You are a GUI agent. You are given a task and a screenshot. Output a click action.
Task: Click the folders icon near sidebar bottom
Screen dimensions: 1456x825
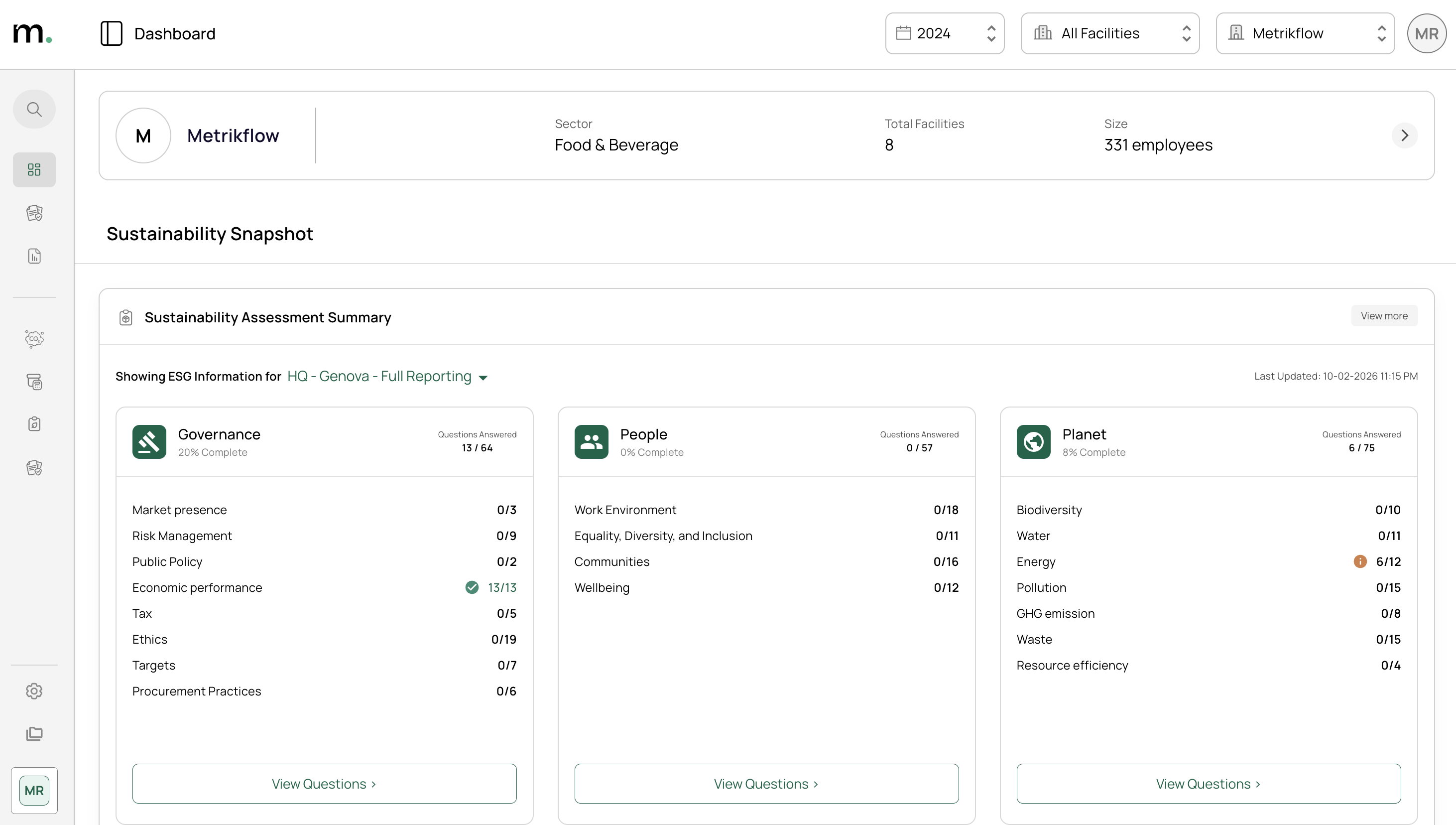coord(34,734)
